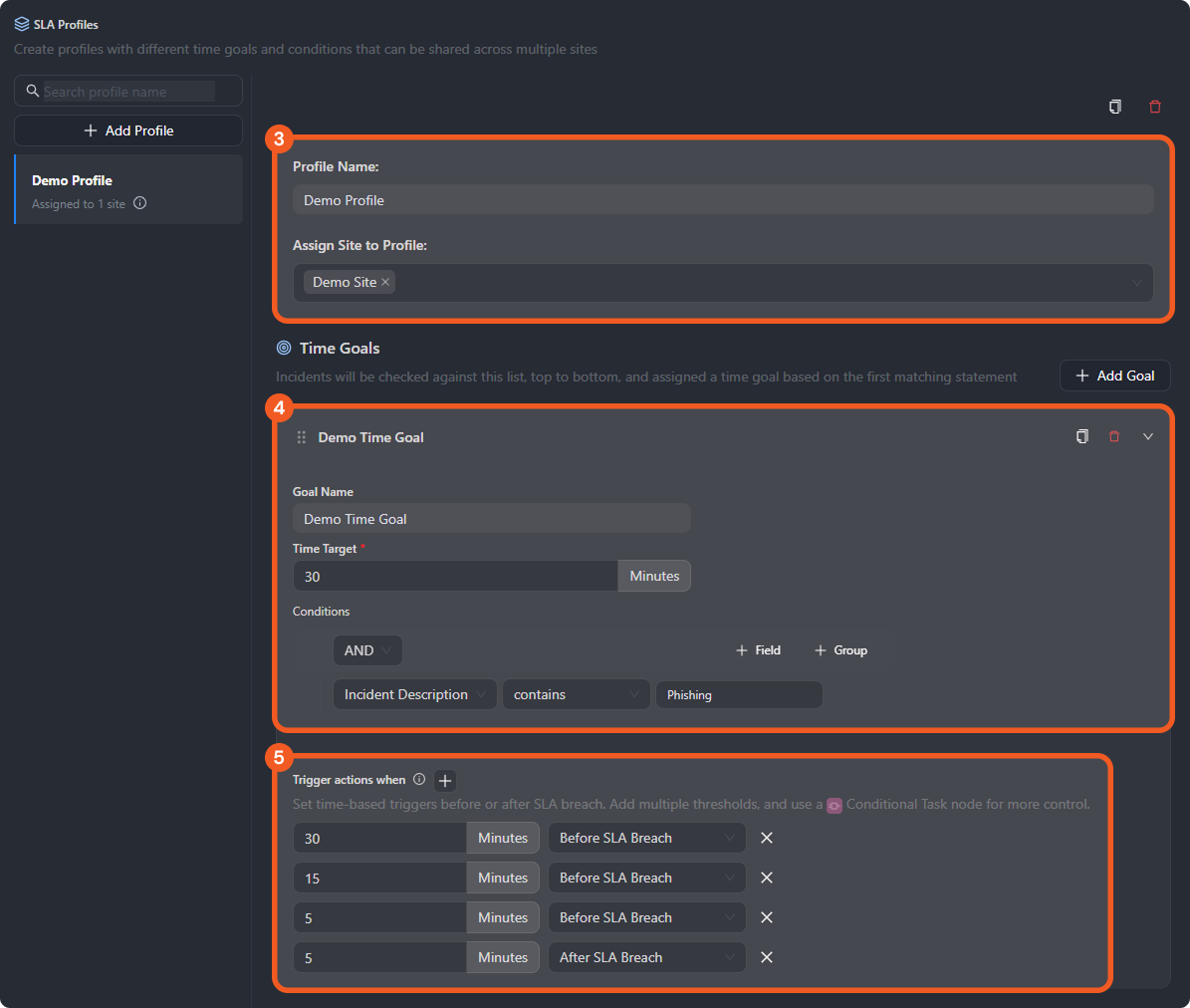The width and height of the screenshot is (1190, 1008).
Task: Duplicate the Demo Time Goal
Action: 1082,436
